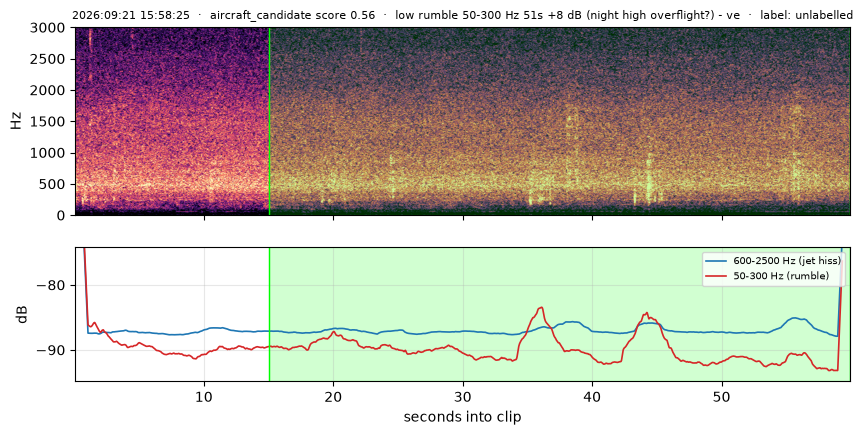This screenshot has height=435, width=863.
Task: Click the x-axis tick label 20
Action: coord(334,396)
